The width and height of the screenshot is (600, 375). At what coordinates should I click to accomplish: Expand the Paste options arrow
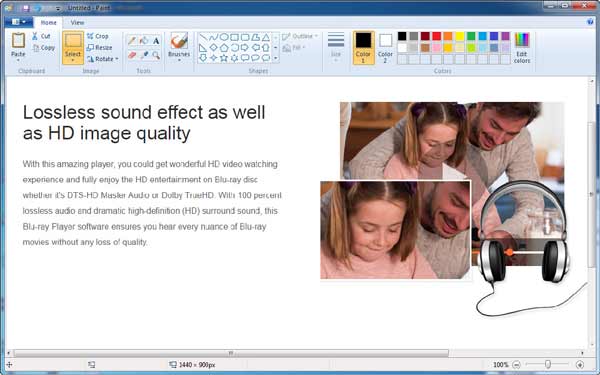pos(18,60)
